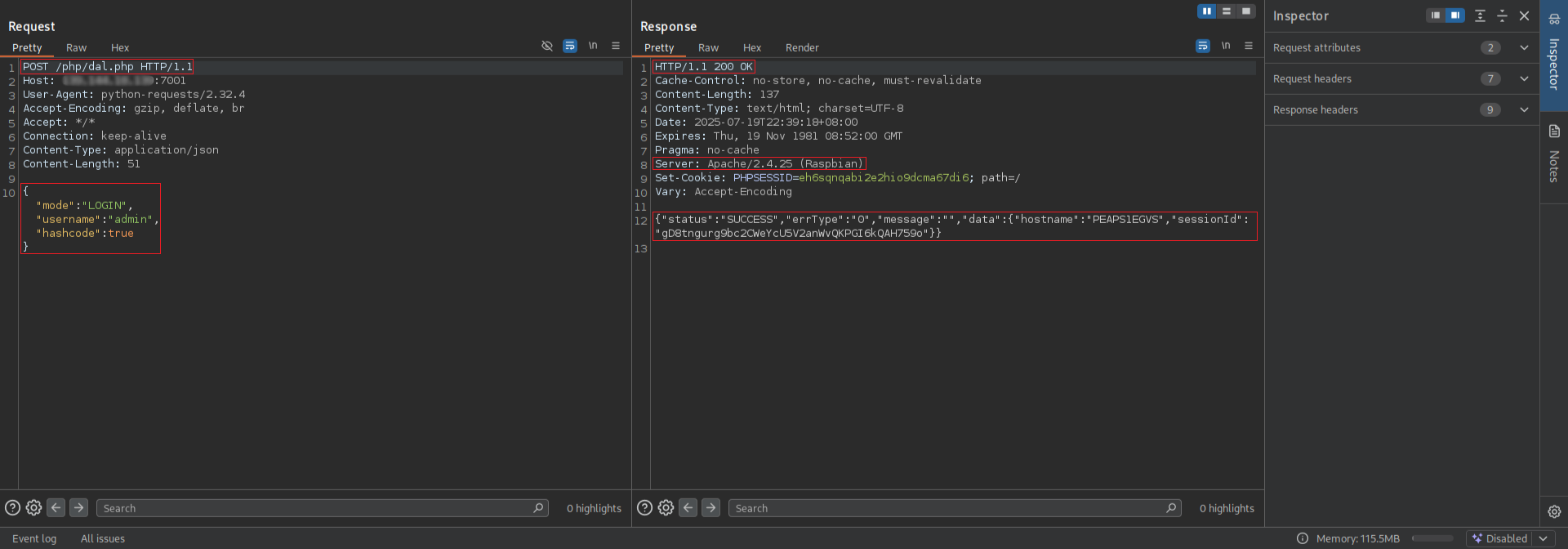Image resolution: width=1568 pixels, height=549 pixels.
Task: Open help icon below Response panel
Action: click(644, 507)
